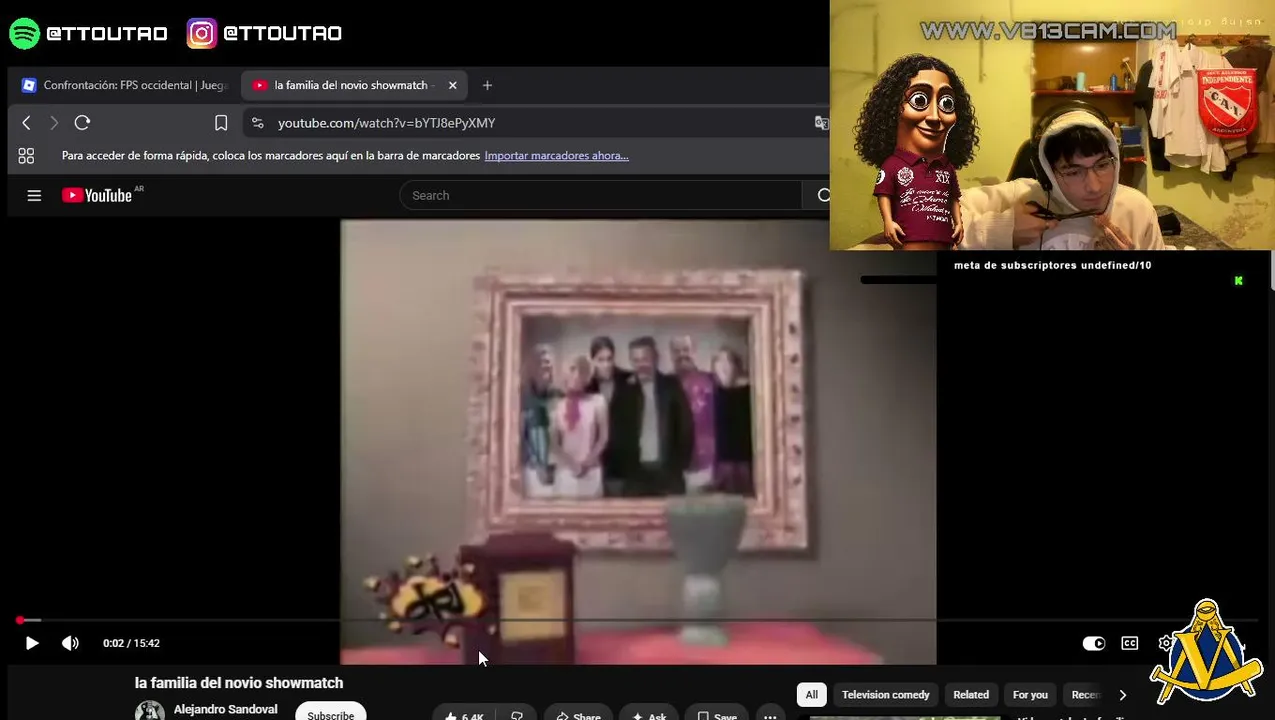Open the apps grid icon on bookmarks bar
This screenshot has width=1275, height=720.
pos(26,156)
